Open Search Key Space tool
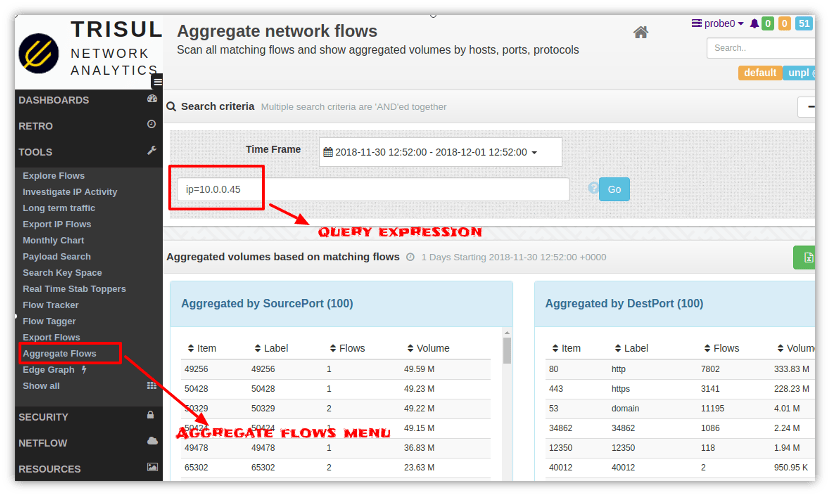The image size is (830, 496). (62, 273)
